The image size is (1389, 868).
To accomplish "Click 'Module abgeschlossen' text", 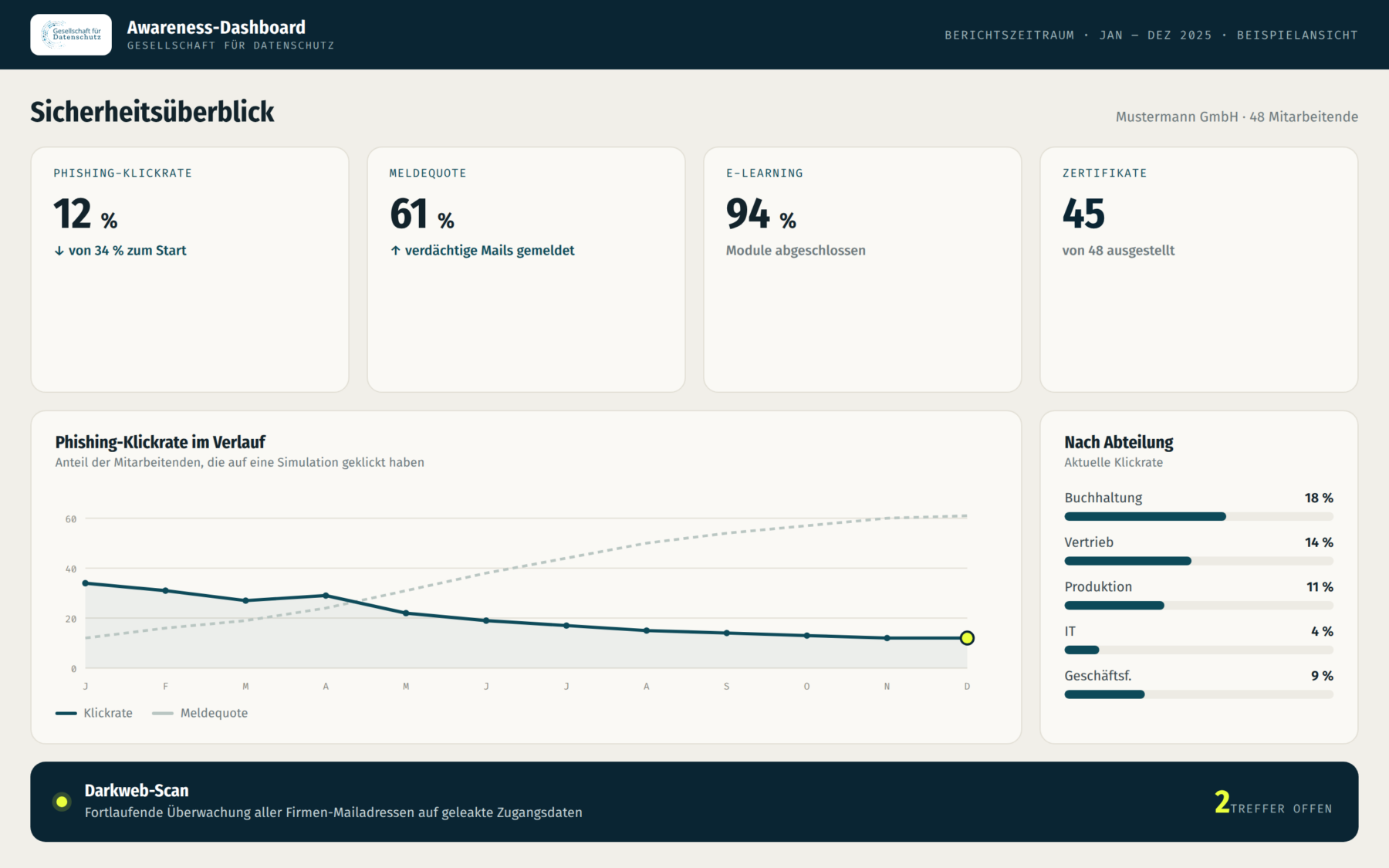I will pos(796,251).
